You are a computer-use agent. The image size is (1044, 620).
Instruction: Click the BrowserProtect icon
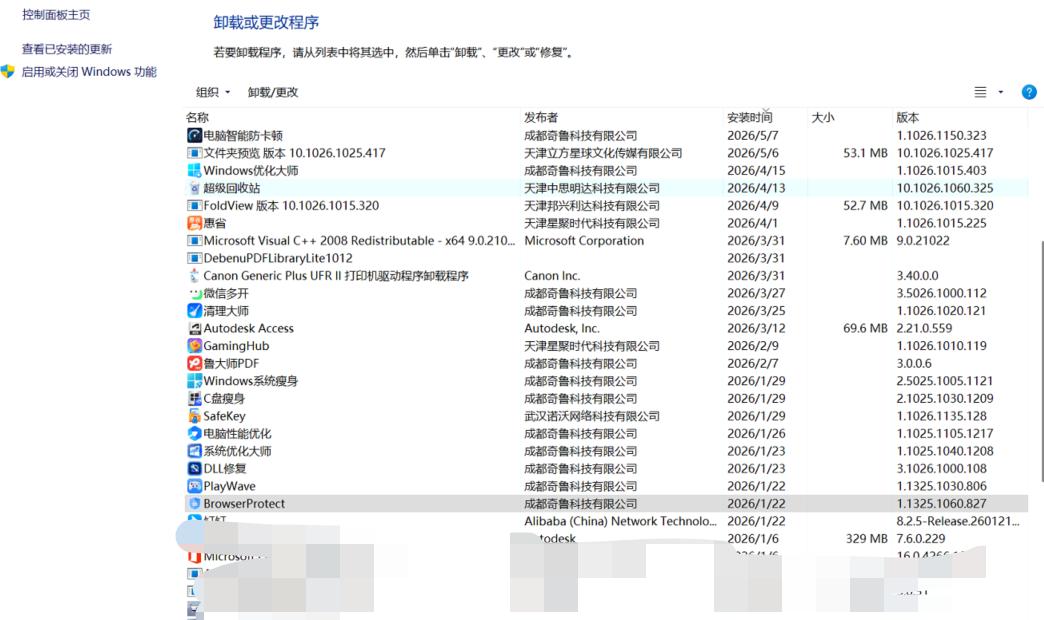click(x=194, y=503)
